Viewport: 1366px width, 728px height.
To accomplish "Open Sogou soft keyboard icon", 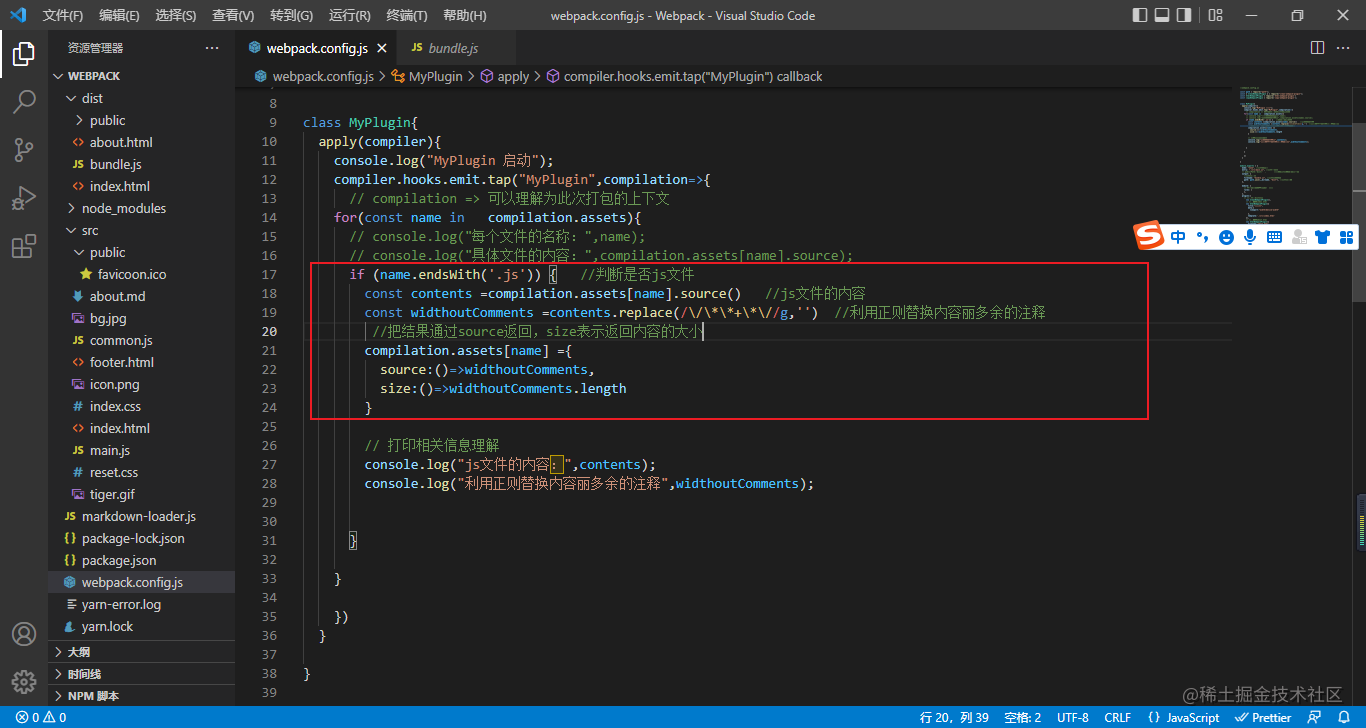I will pos(1274,237).
